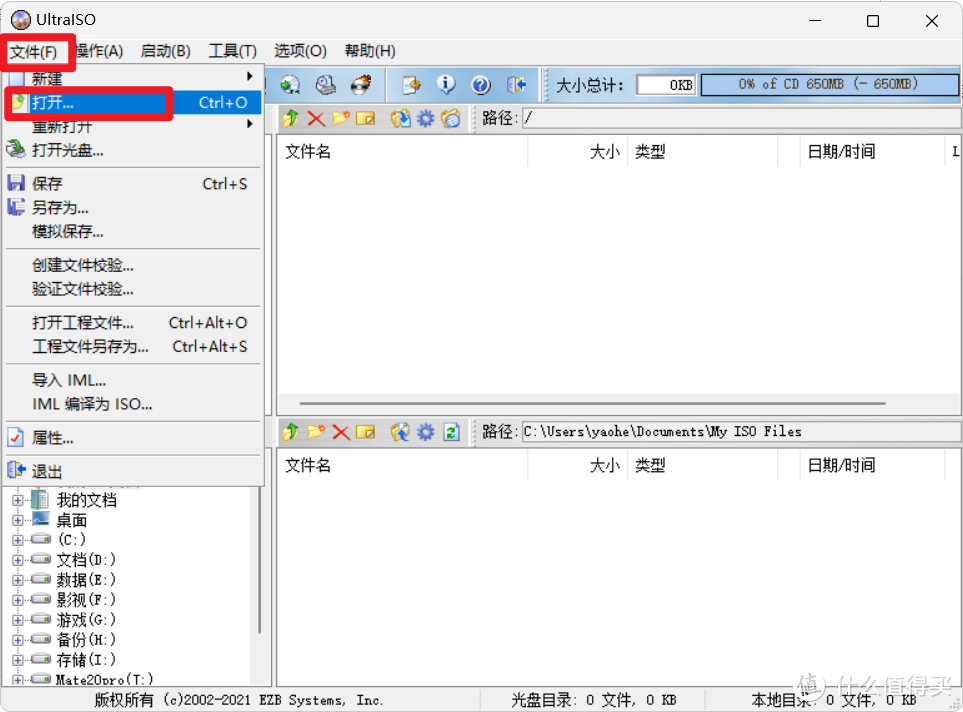
Task: Open the 文件(F) menu
Action: click(x=34, y=52)
